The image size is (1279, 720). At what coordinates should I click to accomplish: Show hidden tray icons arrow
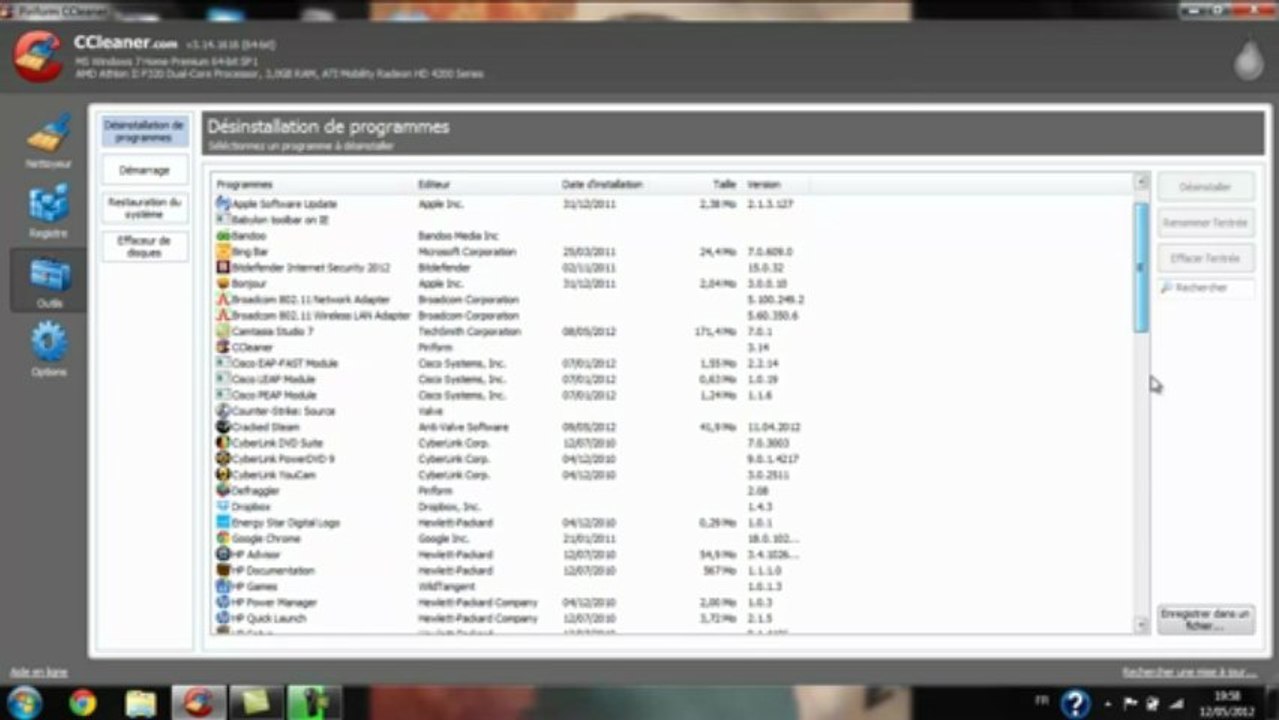(x=1107, y=703)
